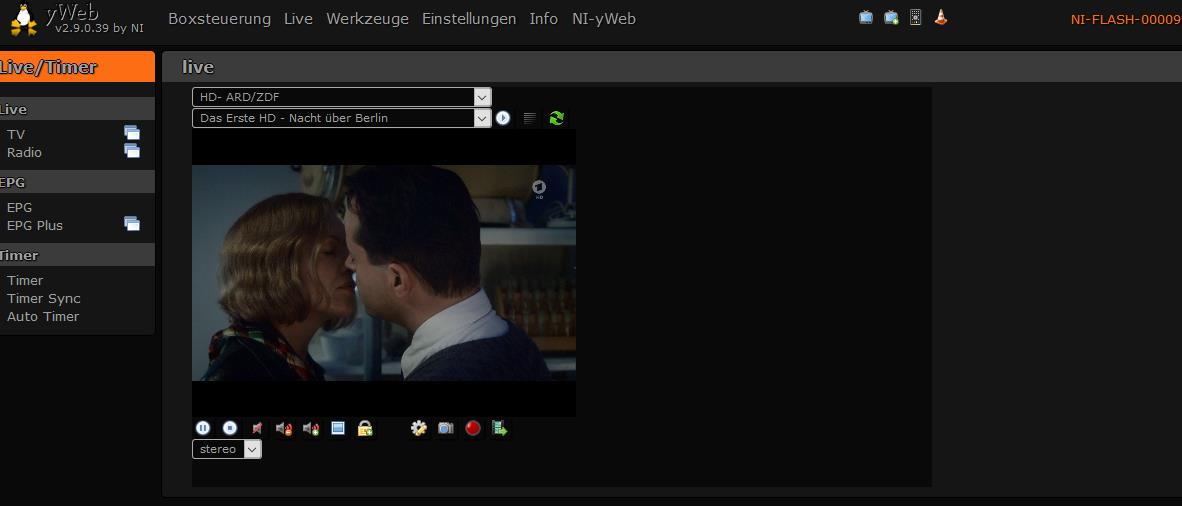The height and width of the screenshot is (506, 1182).
Task: Stop the live stream playback
Action: click(230, 428)
